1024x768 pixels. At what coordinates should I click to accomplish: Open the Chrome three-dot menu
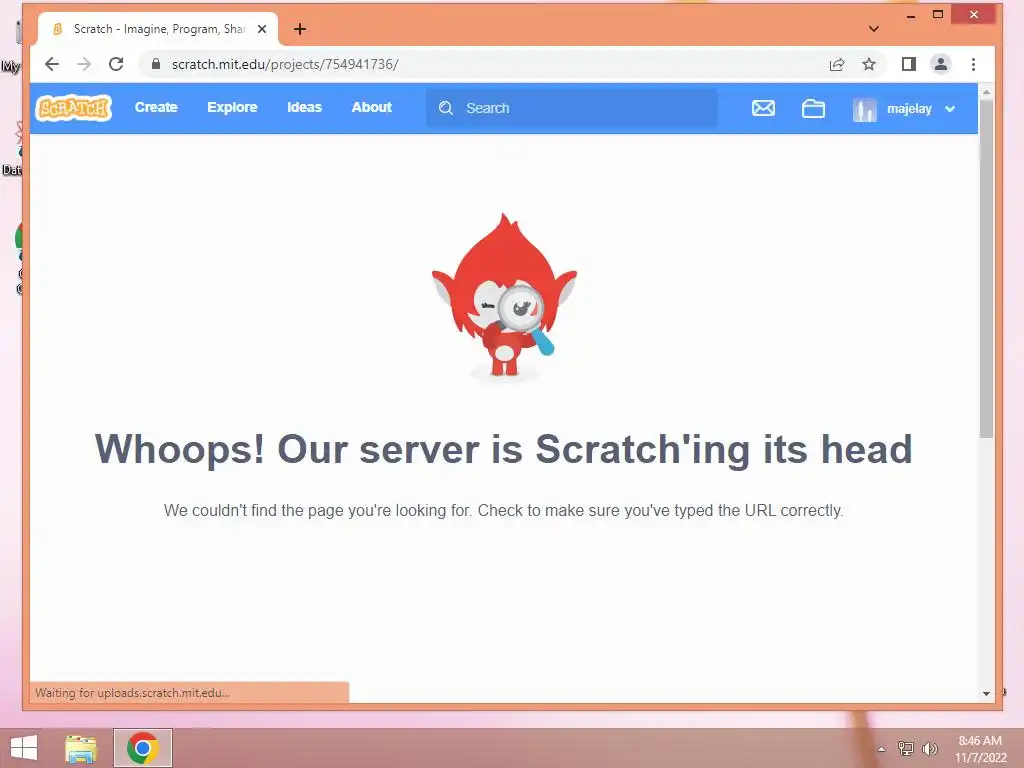coord(973,64)
